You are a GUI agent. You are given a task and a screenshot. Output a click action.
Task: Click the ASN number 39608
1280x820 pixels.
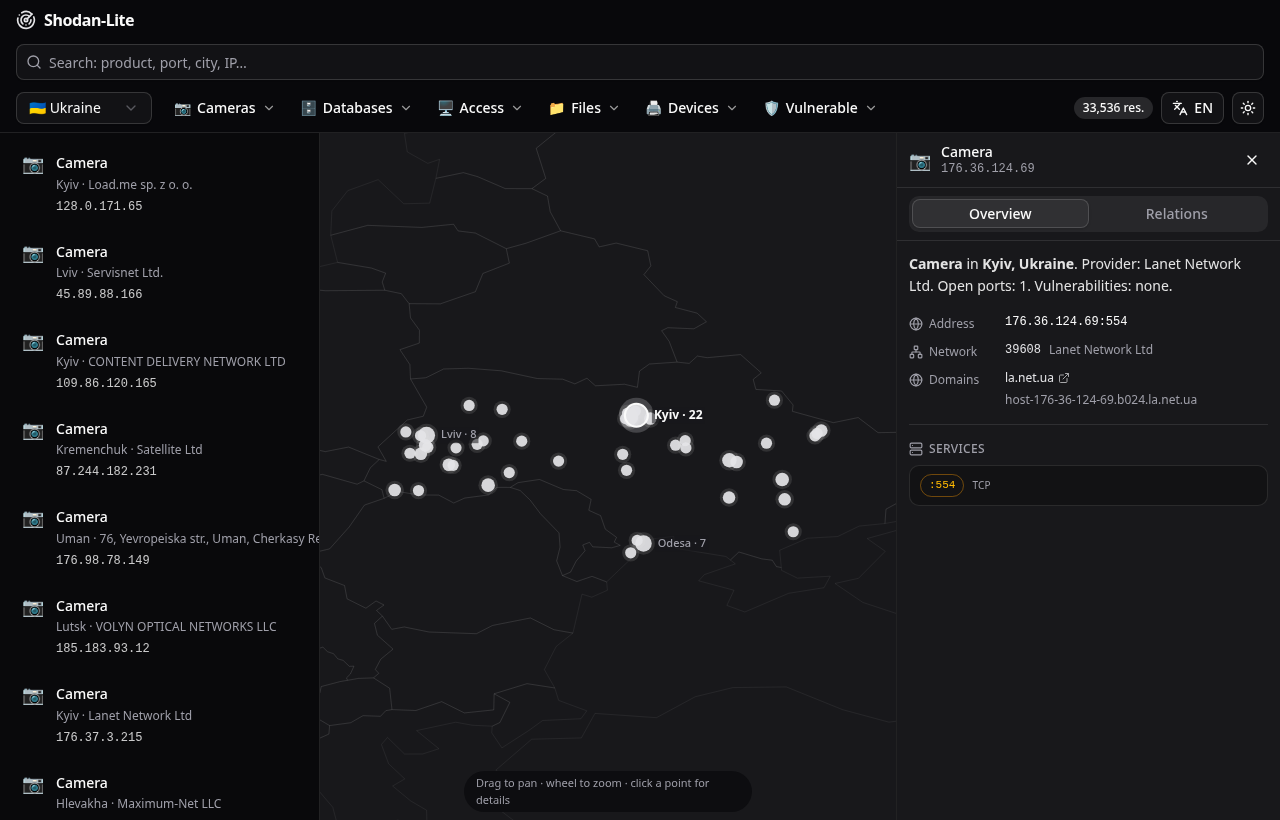[1023, 350]
